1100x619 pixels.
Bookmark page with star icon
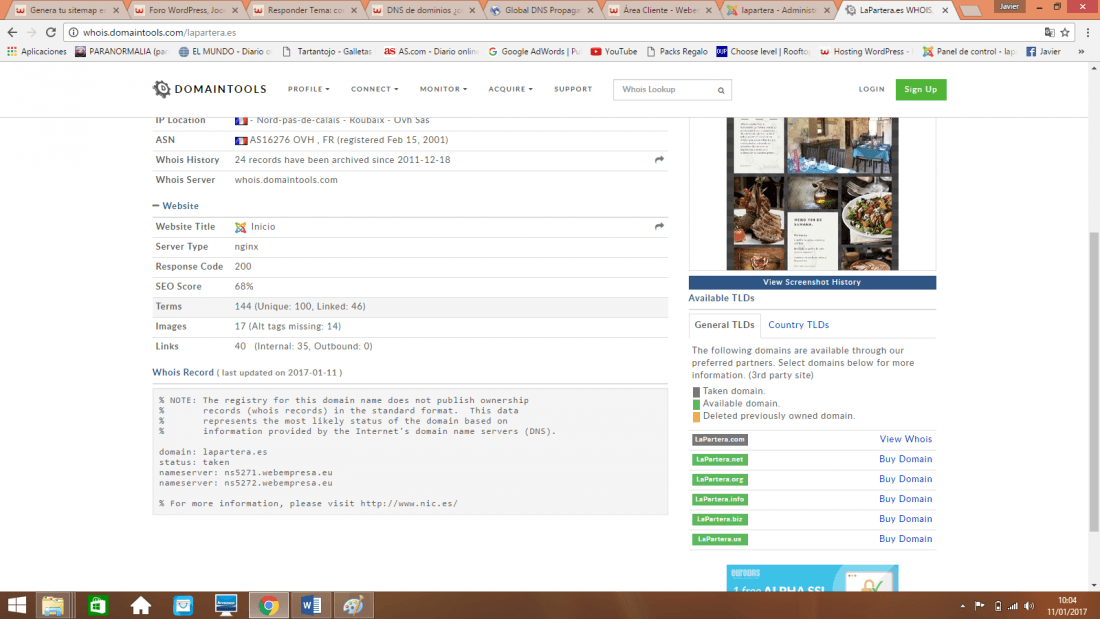pos(1065,32)
